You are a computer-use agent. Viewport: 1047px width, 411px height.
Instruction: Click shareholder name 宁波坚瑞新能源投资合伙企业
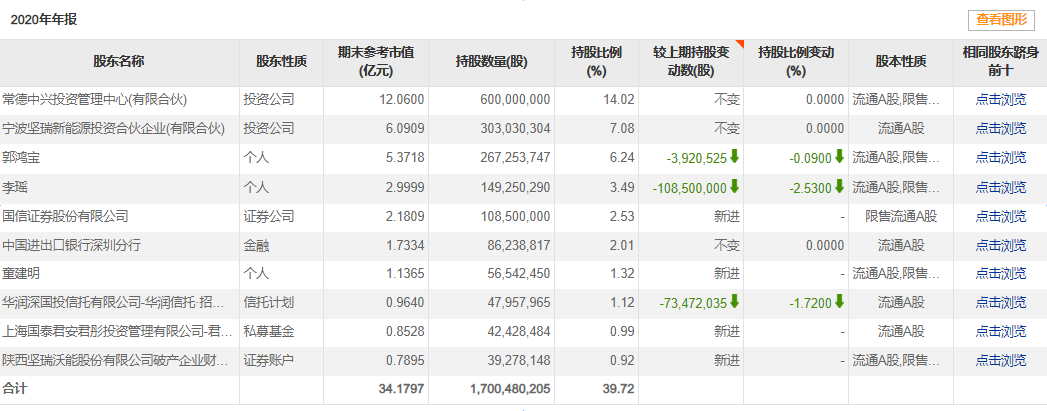[x=114, y=129]
